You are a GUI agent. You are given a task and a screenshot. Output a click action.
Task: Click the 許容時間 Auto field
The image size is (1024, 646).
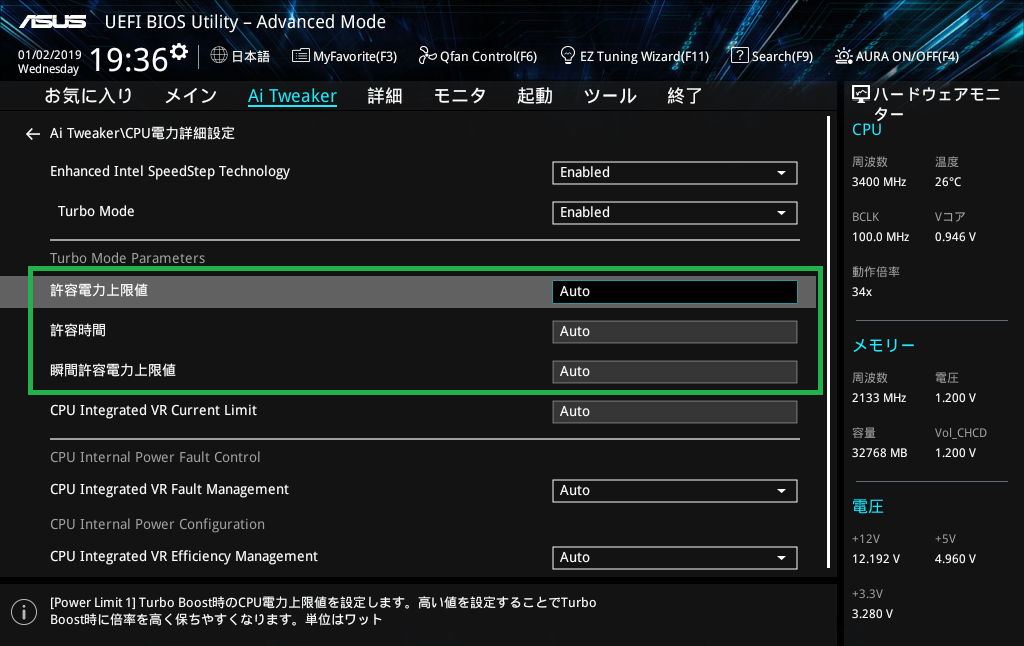click(675, 332)
